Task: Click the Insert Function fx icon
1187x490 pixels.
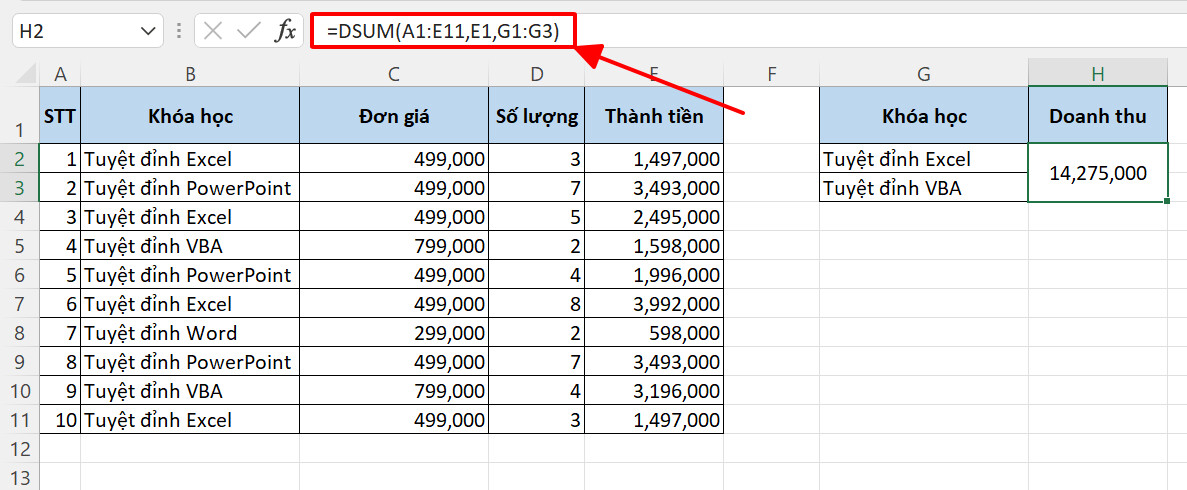Action: (x=285, y=31)
